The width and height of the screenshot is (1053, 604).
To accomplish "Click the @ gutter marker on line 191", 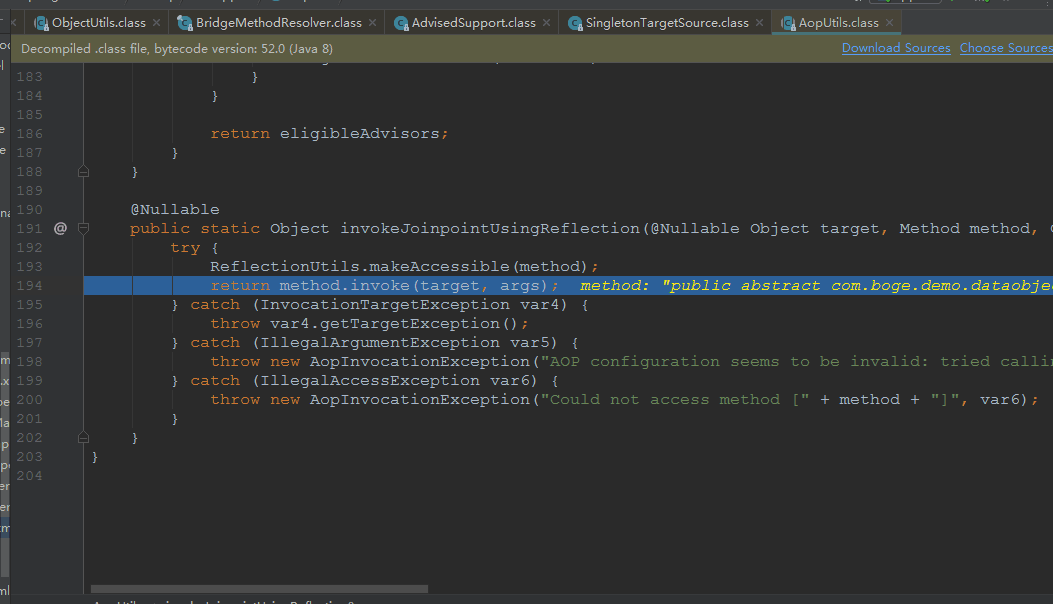I will pyautogui.click(x=60, y=228).
